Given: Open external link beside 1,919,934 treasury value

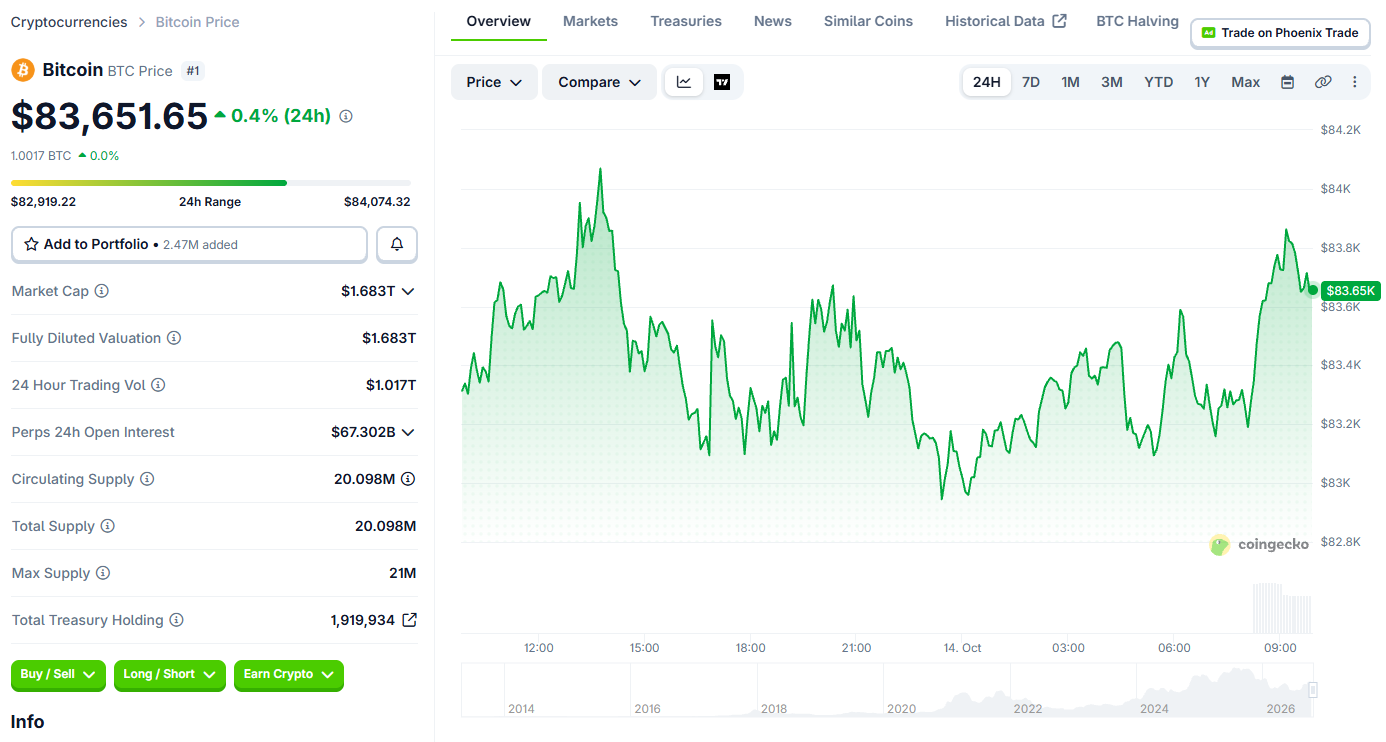Looking at the screenshot, I should tap(409, 620).
